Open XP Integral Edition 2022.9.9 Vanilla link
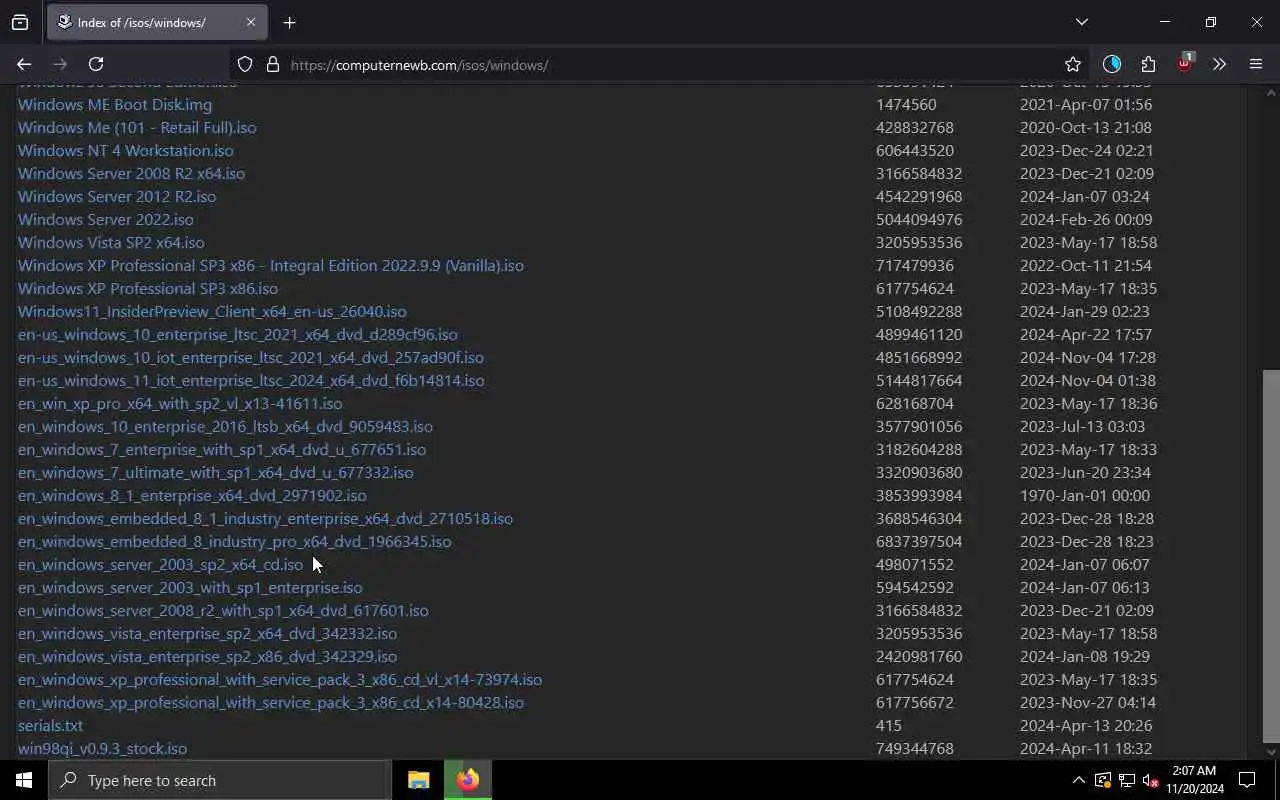 click(x=271, y=265)
